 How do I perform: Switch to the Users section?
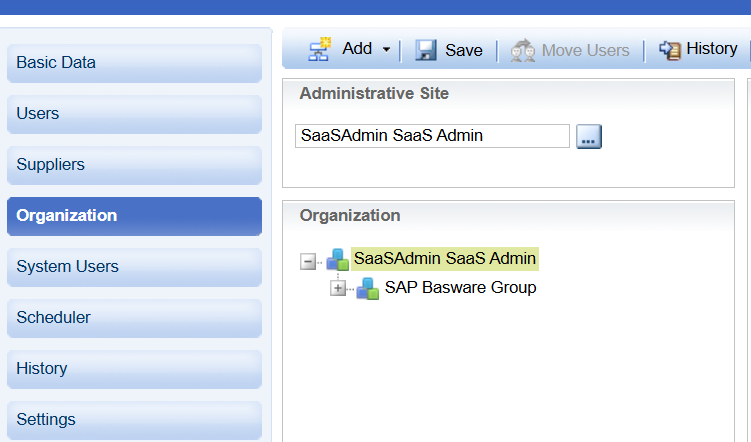click(134, 113)
